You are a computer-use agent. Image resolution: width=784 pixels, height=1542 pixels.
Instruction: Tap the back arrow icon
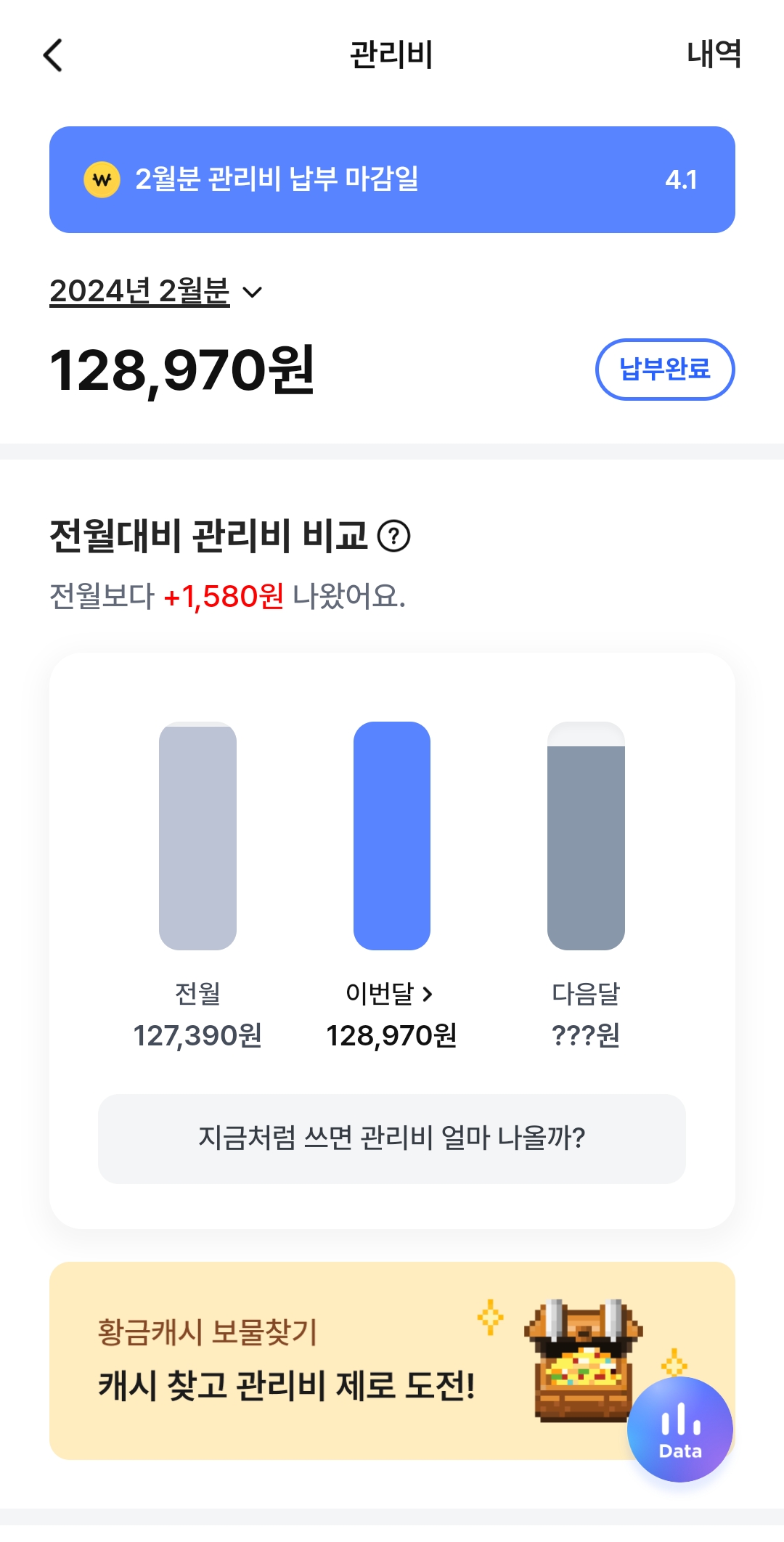pos(53,55)
